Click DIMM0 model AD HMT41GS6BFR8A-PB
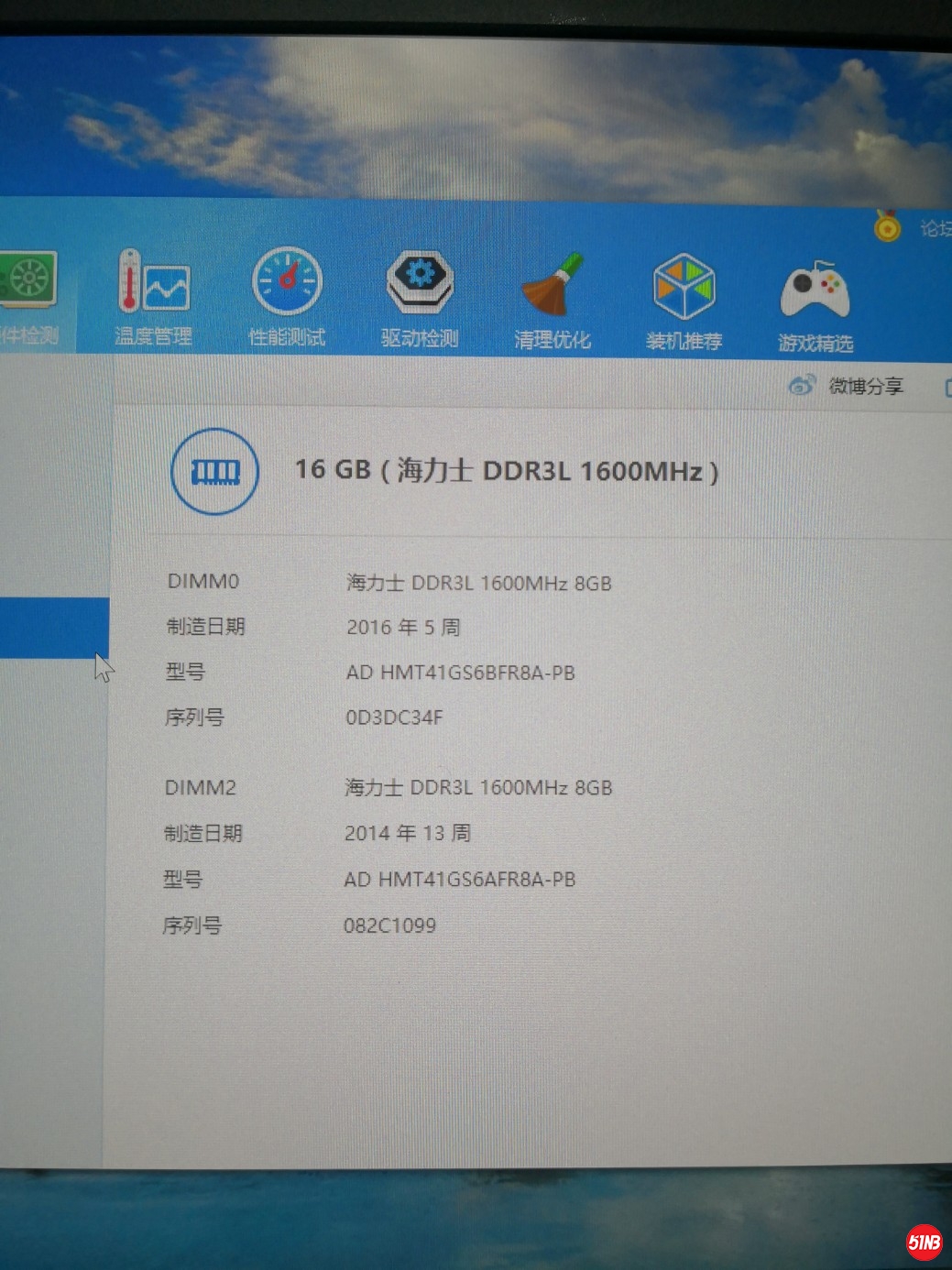 (x=460, y=673)
